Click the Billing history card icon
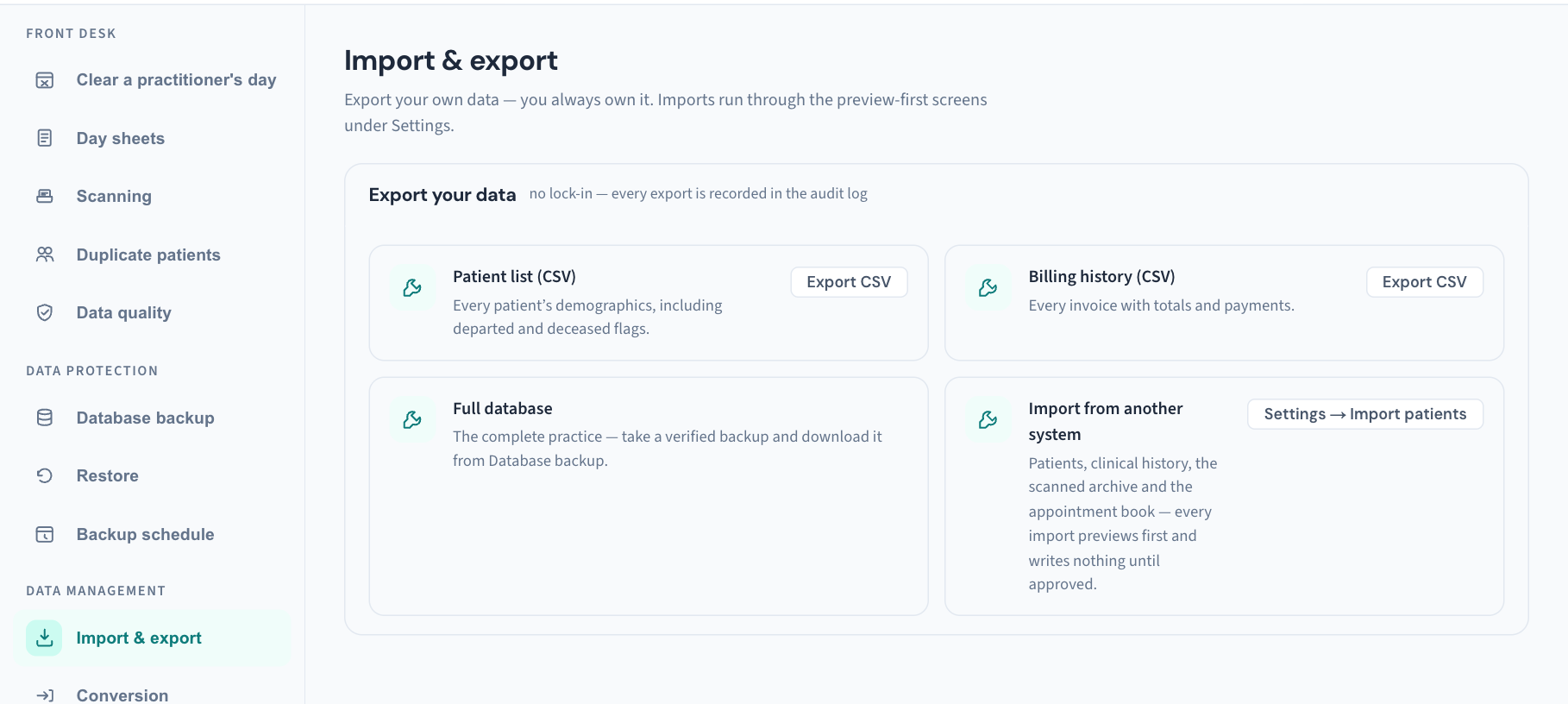Image resolution: width=1568 pixels, height=704 pixels. [x=988, y=288]
